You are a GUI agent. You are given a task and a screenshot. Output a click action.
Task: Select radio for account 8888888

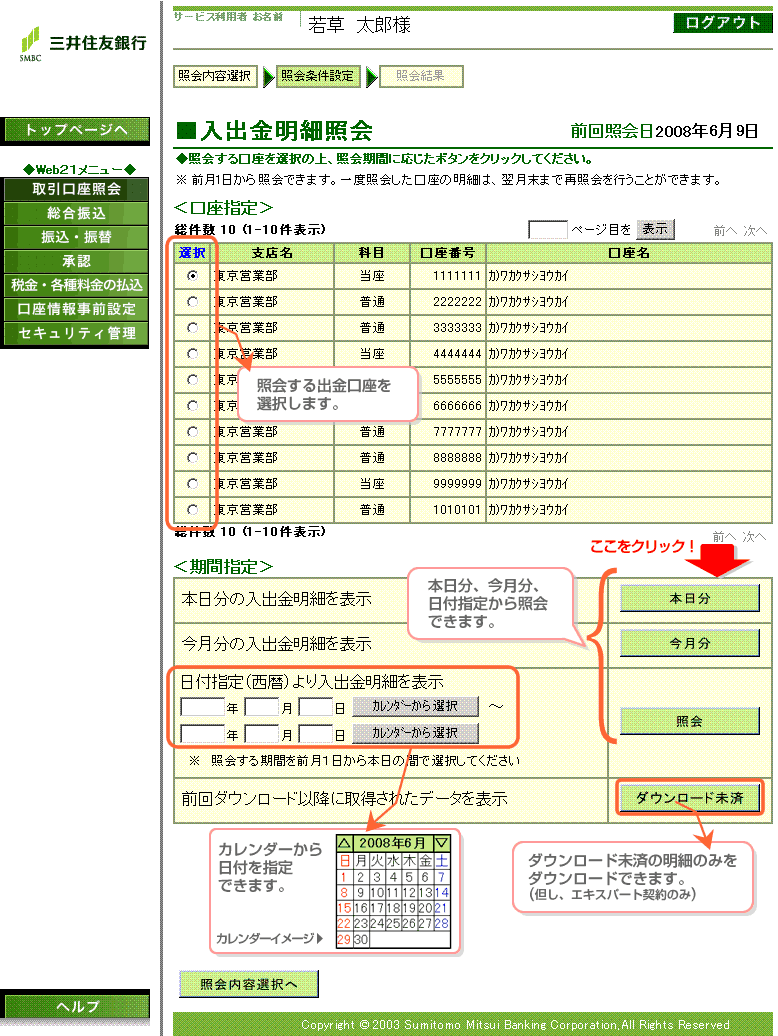click(x=193, y=457)
